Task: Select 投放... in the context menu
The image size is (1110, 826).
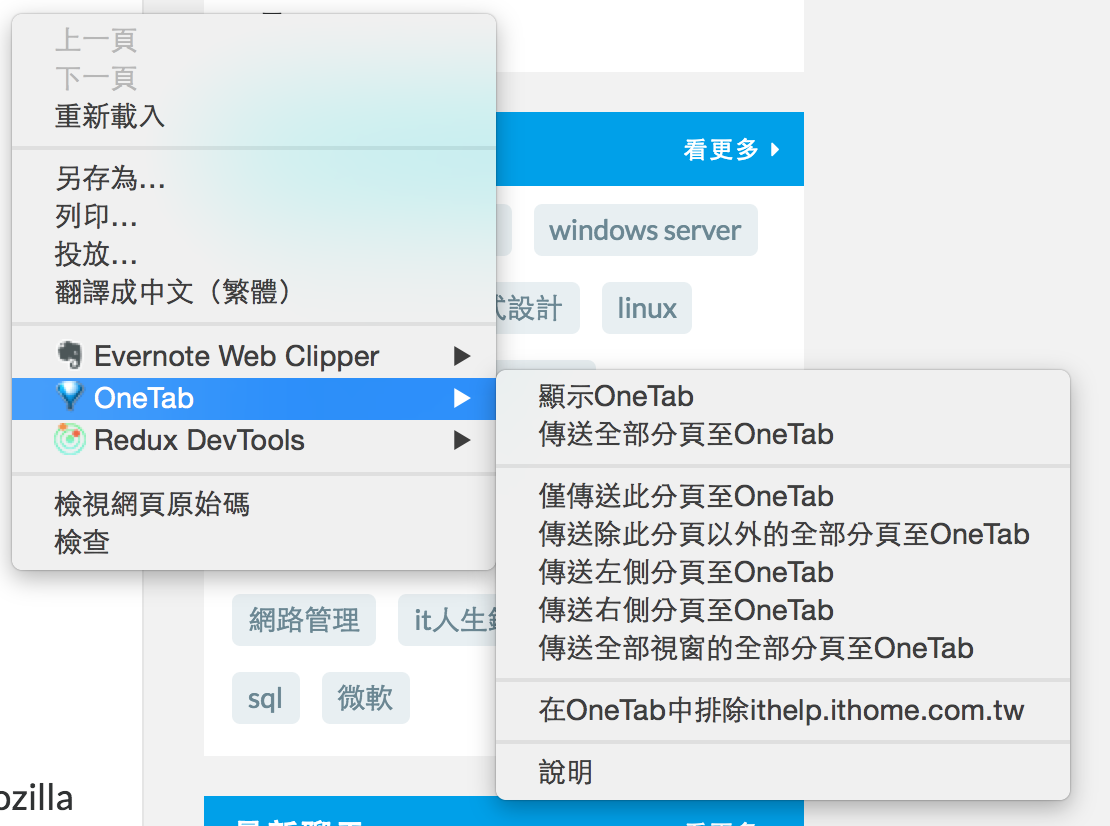Action: click(x=253, y=253)
